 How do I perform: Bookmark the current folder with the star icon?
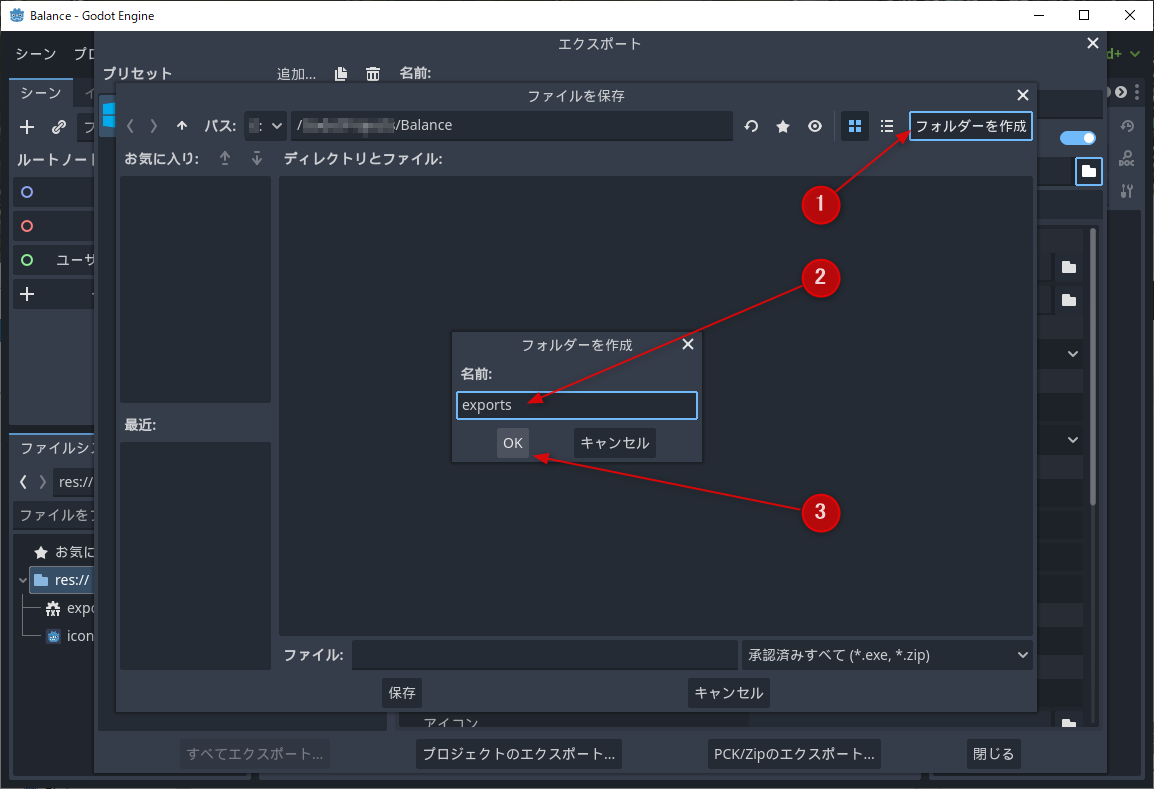pos(783,126)
